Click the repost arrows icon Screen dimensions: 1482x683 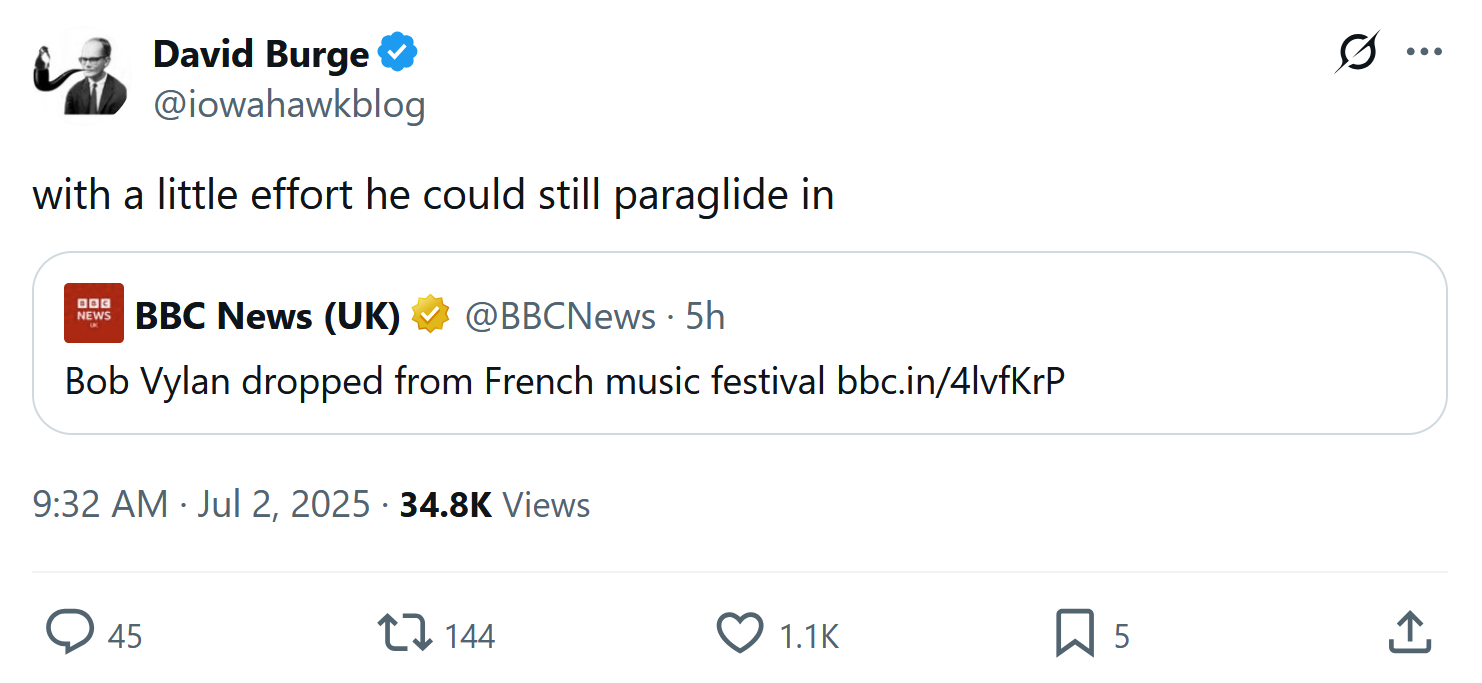click(404, 633)
